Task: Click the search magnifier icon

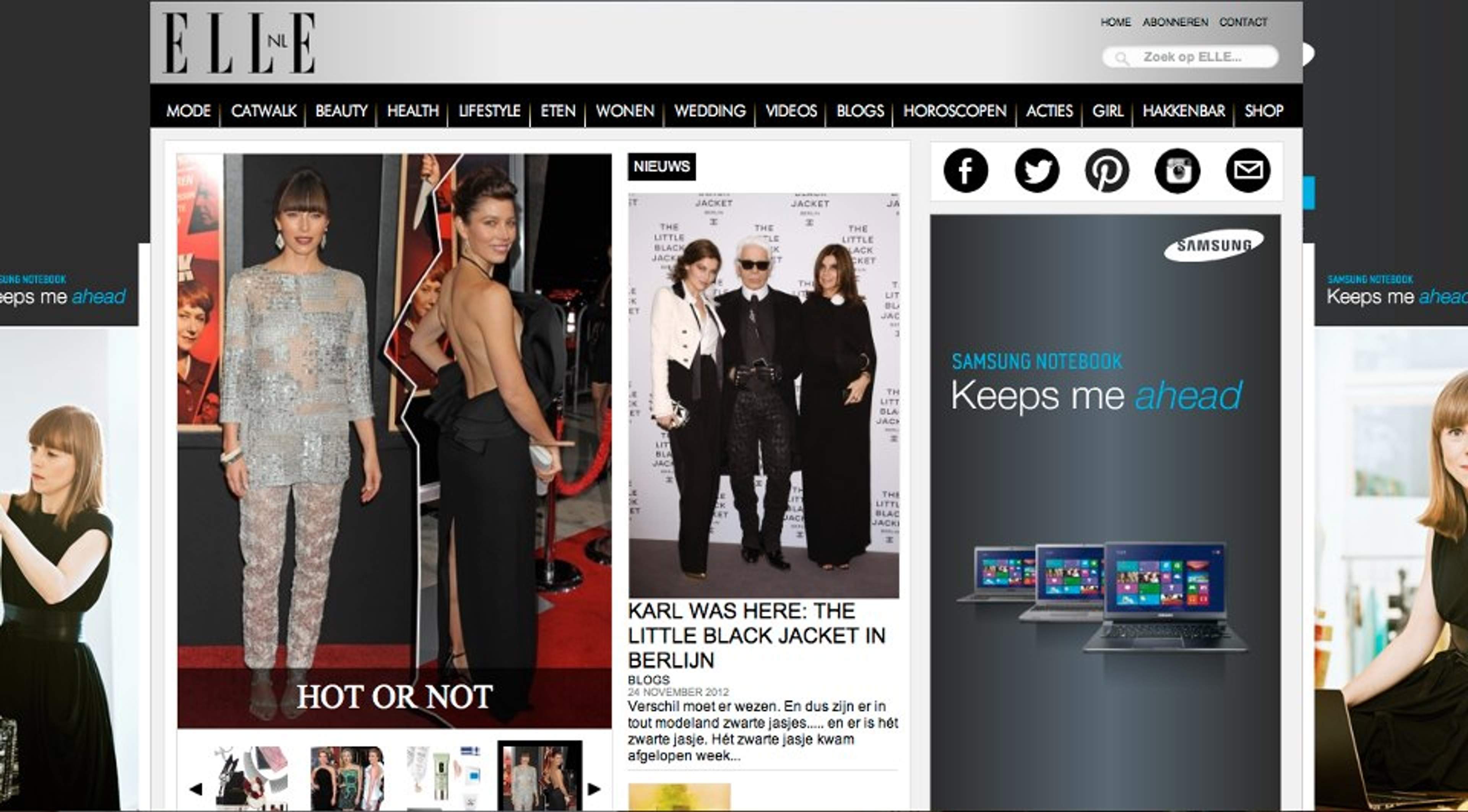Action: 1122,58
